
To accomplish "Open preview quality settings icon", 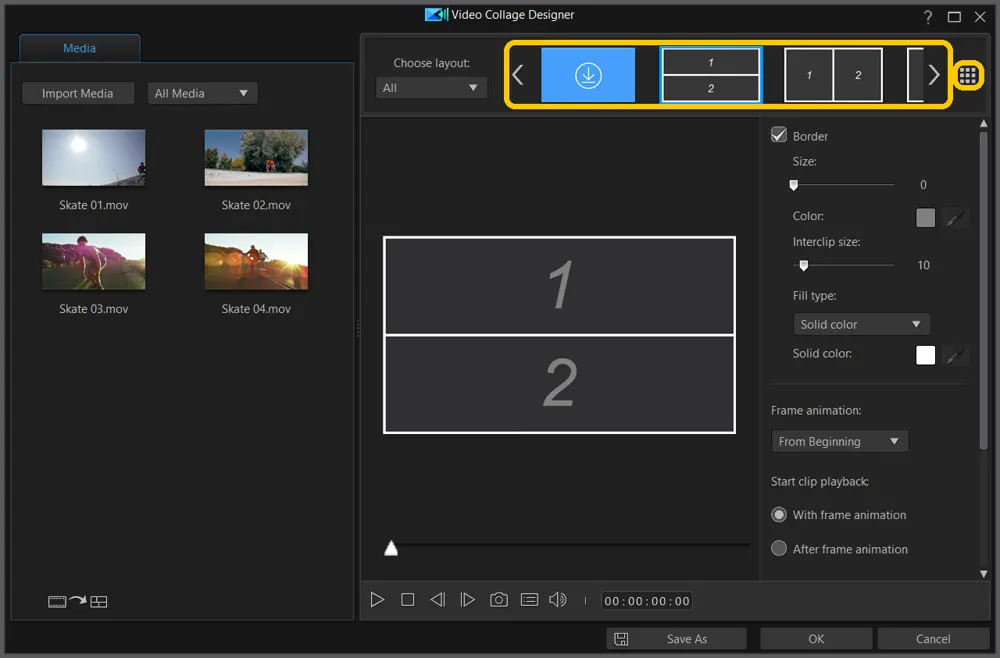I will pyautogui.click(x=529, y=600).
